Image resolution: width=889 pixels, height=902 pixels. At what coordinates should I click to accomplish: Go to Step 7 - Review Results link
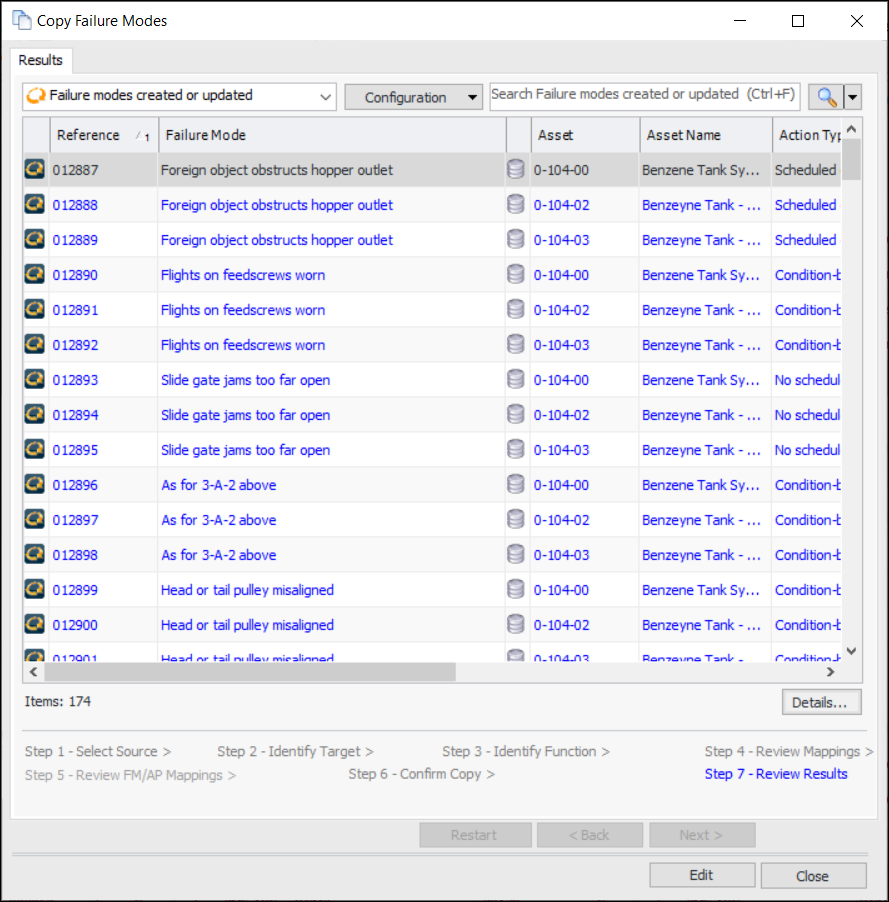(775, 774)
